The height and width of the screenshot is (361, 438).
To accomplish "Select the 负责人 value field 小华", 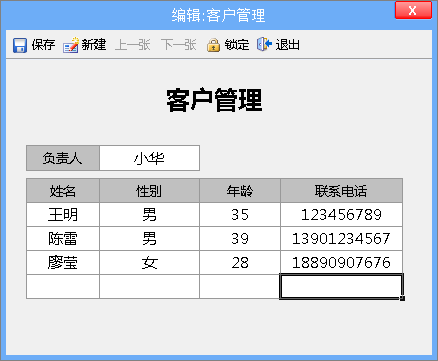I will pos(150,158).
